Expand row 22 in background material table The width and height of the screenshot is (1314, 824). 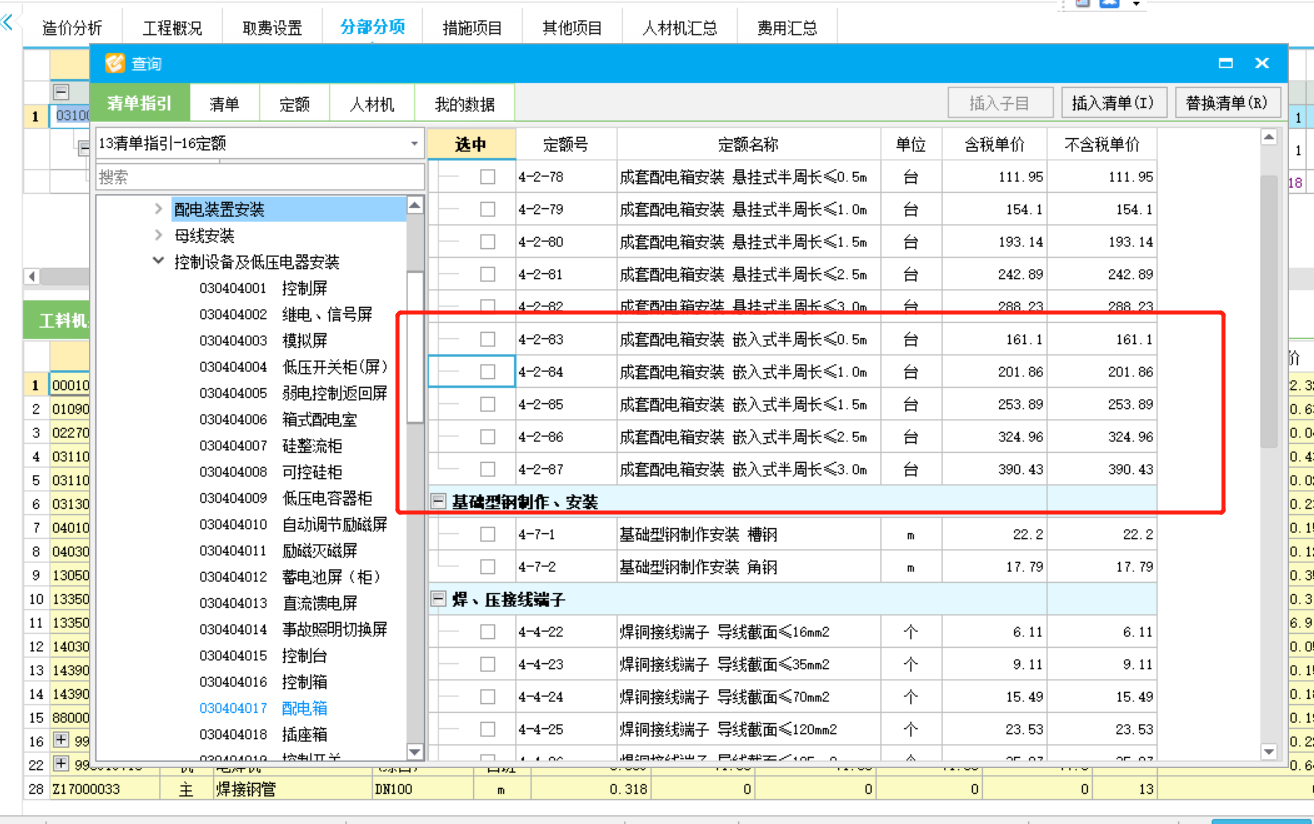tap(61, 764)
